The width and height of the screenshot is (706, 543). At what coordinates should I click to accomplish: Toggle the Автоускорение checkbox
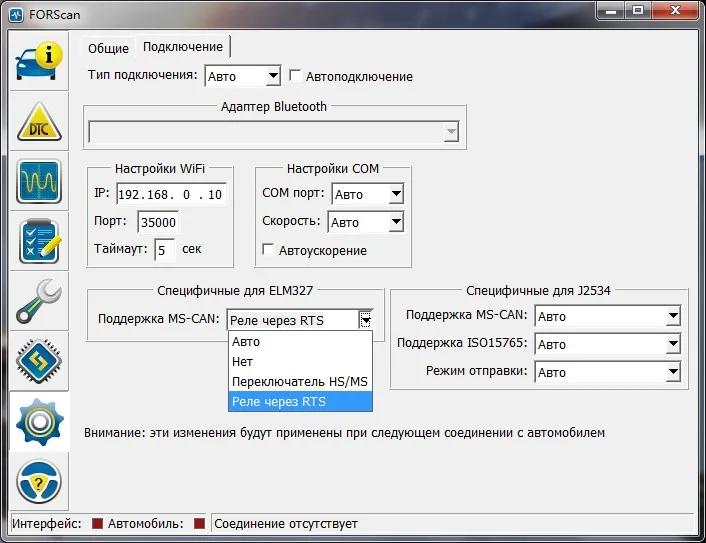pyautogui.click(x=268, y=249)
